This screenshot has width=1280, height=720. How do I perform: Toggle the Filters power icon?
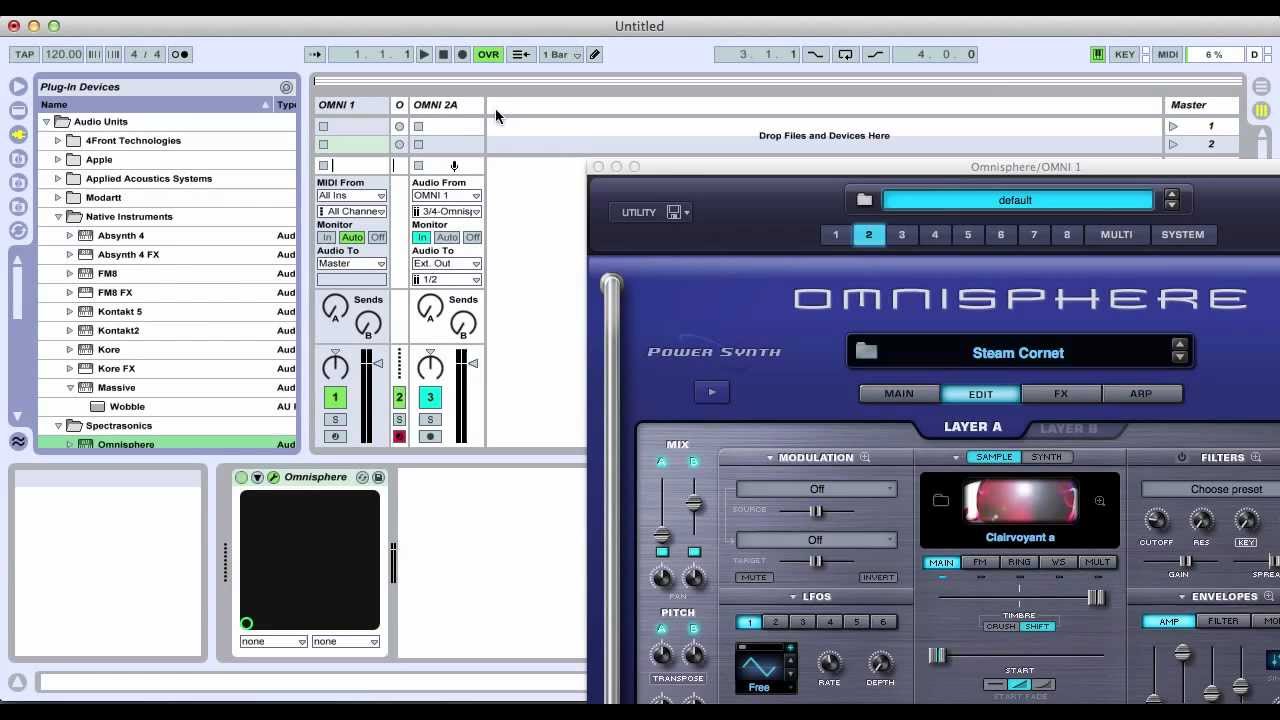[1181, 458]
